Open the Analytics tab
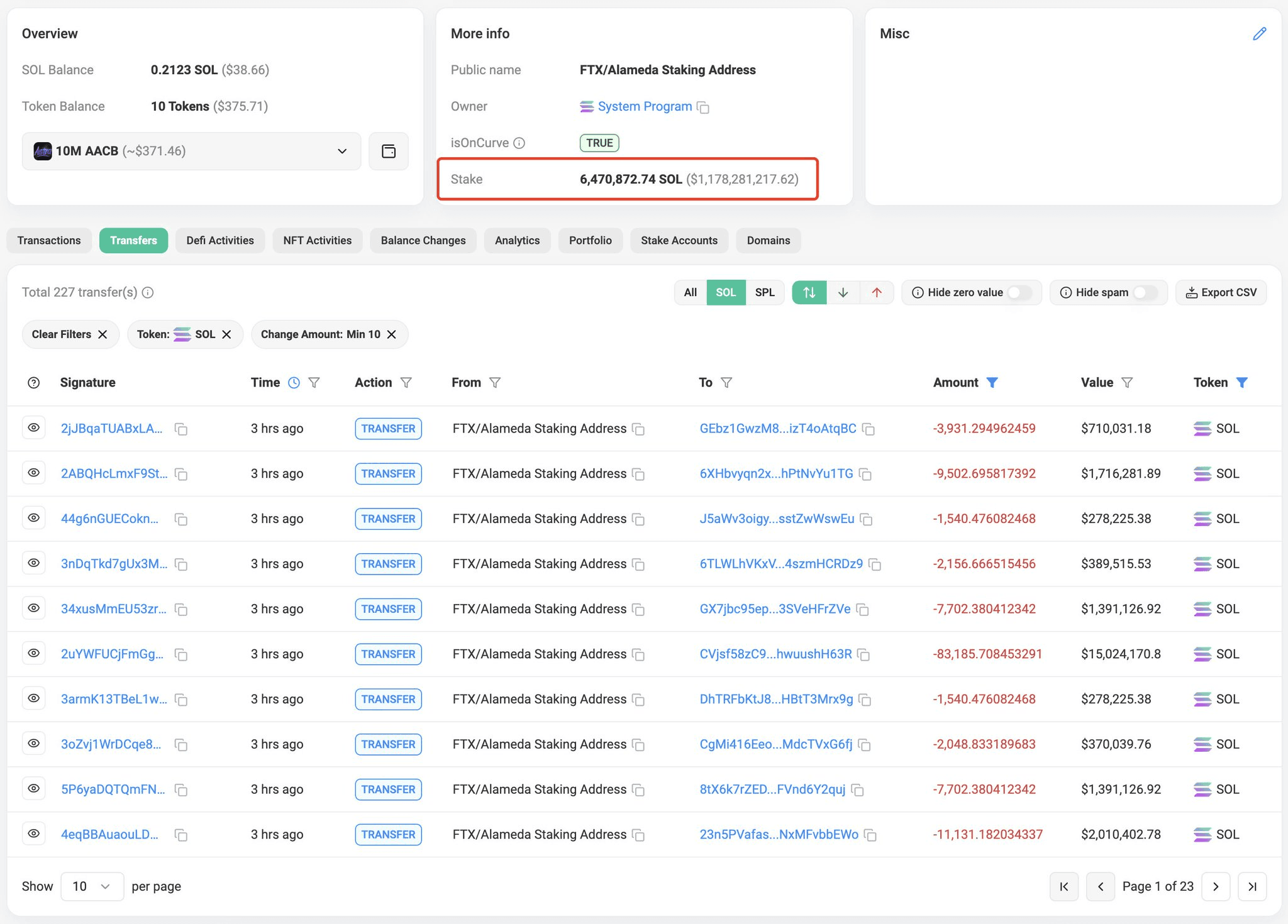This screenshot has height=924, width=1288. 517,241
